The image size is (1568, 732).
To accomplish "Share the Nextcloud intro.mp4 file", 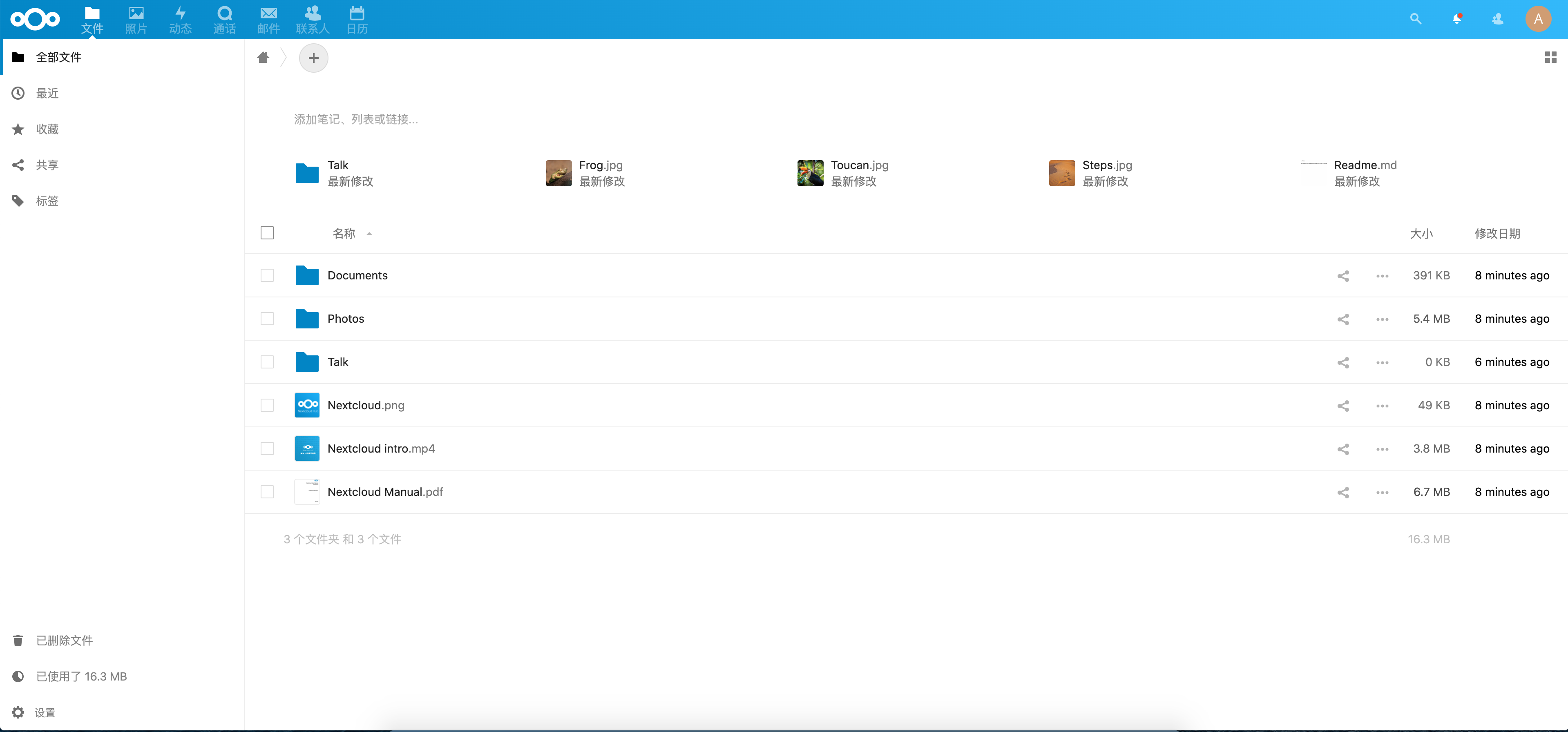I will click(1343, 449).
